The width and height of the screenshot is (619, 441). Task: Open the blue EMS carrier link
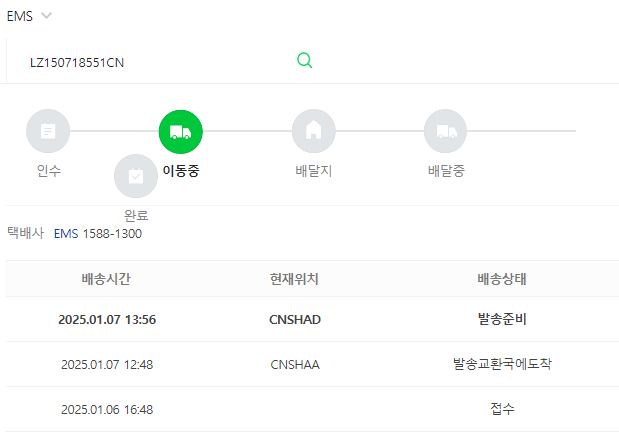[x=66, y=234]
